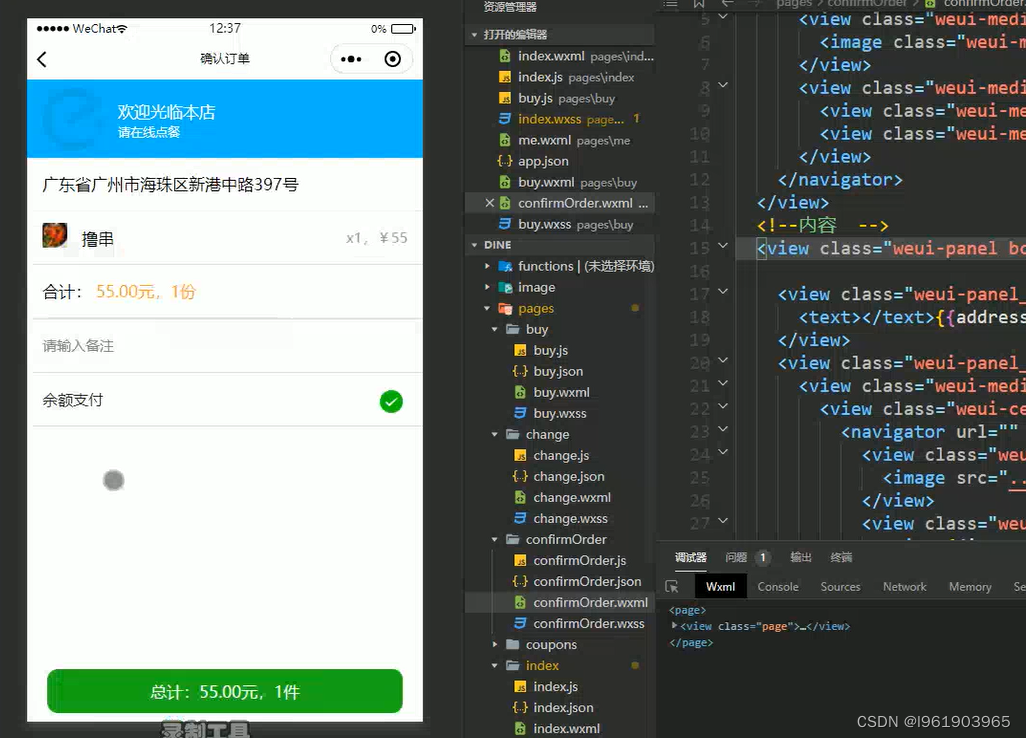Collapse the pages folder
Screen dimensions: 1026x738
[x=487, y=308]
